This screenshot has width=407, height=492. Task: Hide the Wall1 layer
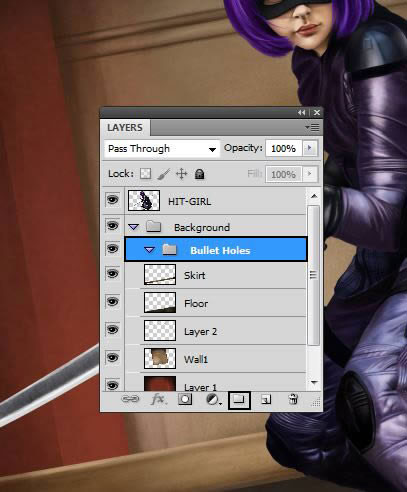(113, 358)
